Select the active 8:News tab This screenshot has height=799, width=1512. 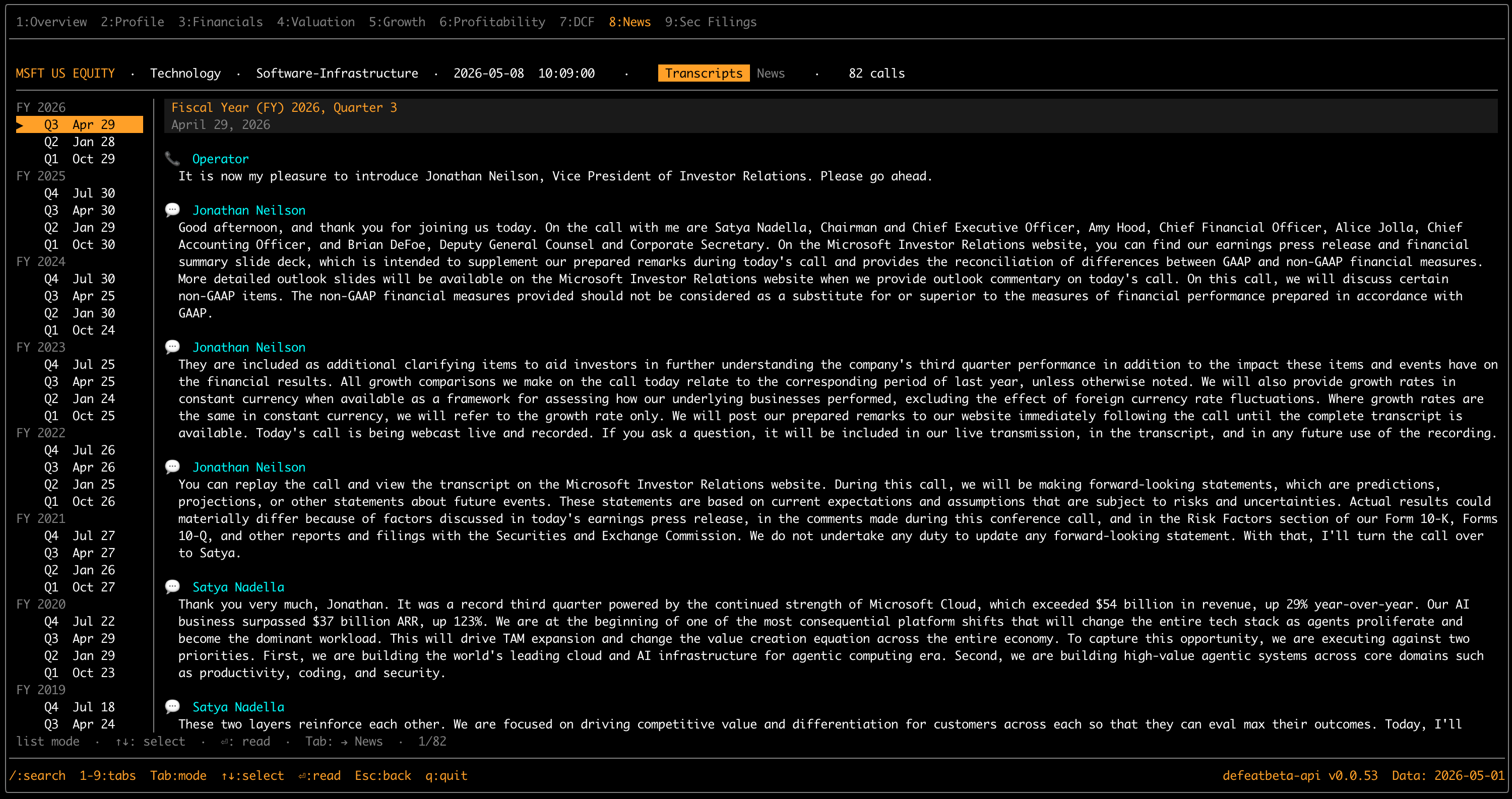629,22
